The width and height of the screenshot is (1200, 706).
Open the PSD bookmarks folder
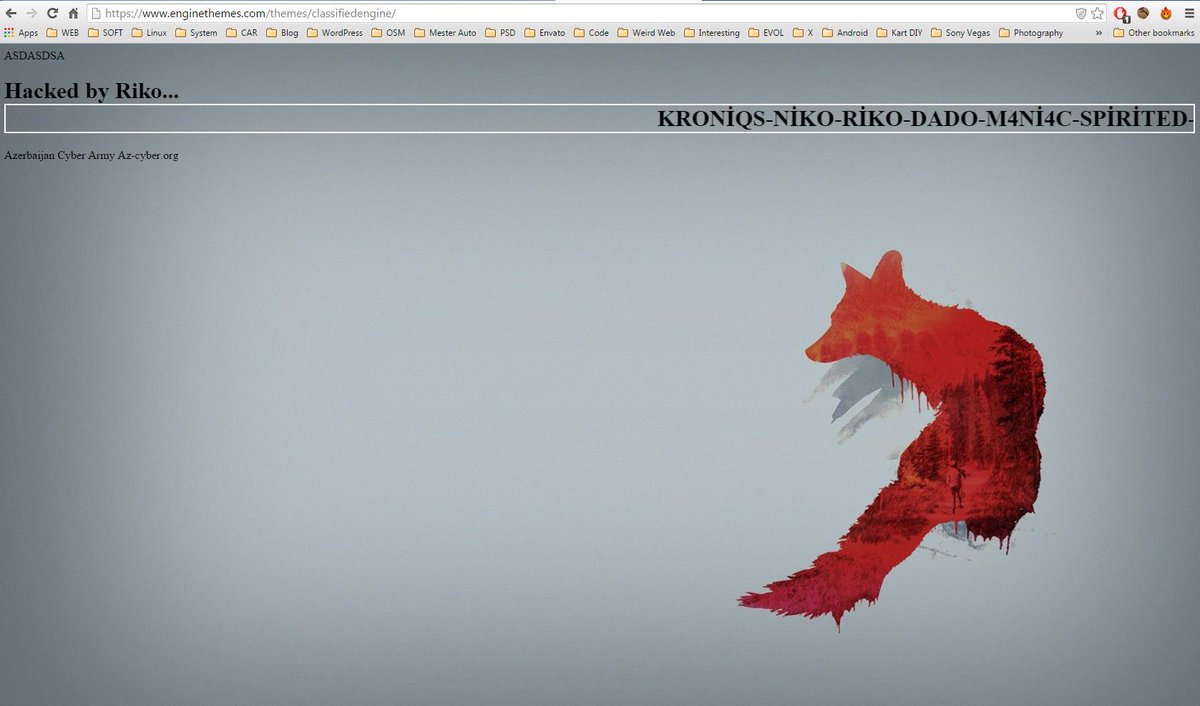[x=501, y=33]
